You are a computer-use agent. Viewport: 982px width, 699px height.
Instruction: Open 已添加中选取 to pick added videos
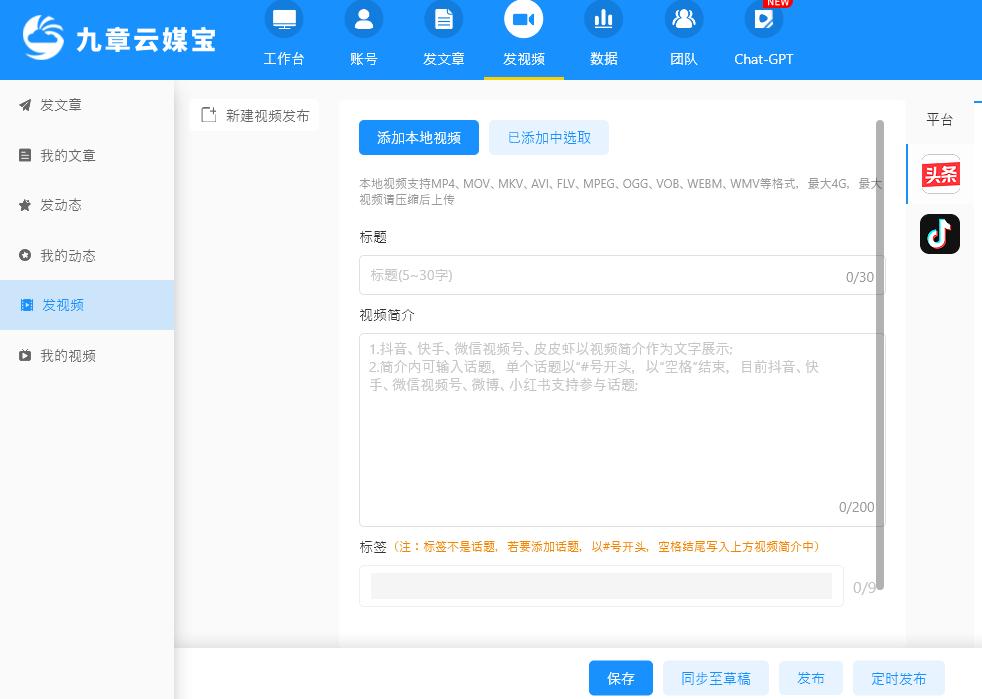pos(547,137)
